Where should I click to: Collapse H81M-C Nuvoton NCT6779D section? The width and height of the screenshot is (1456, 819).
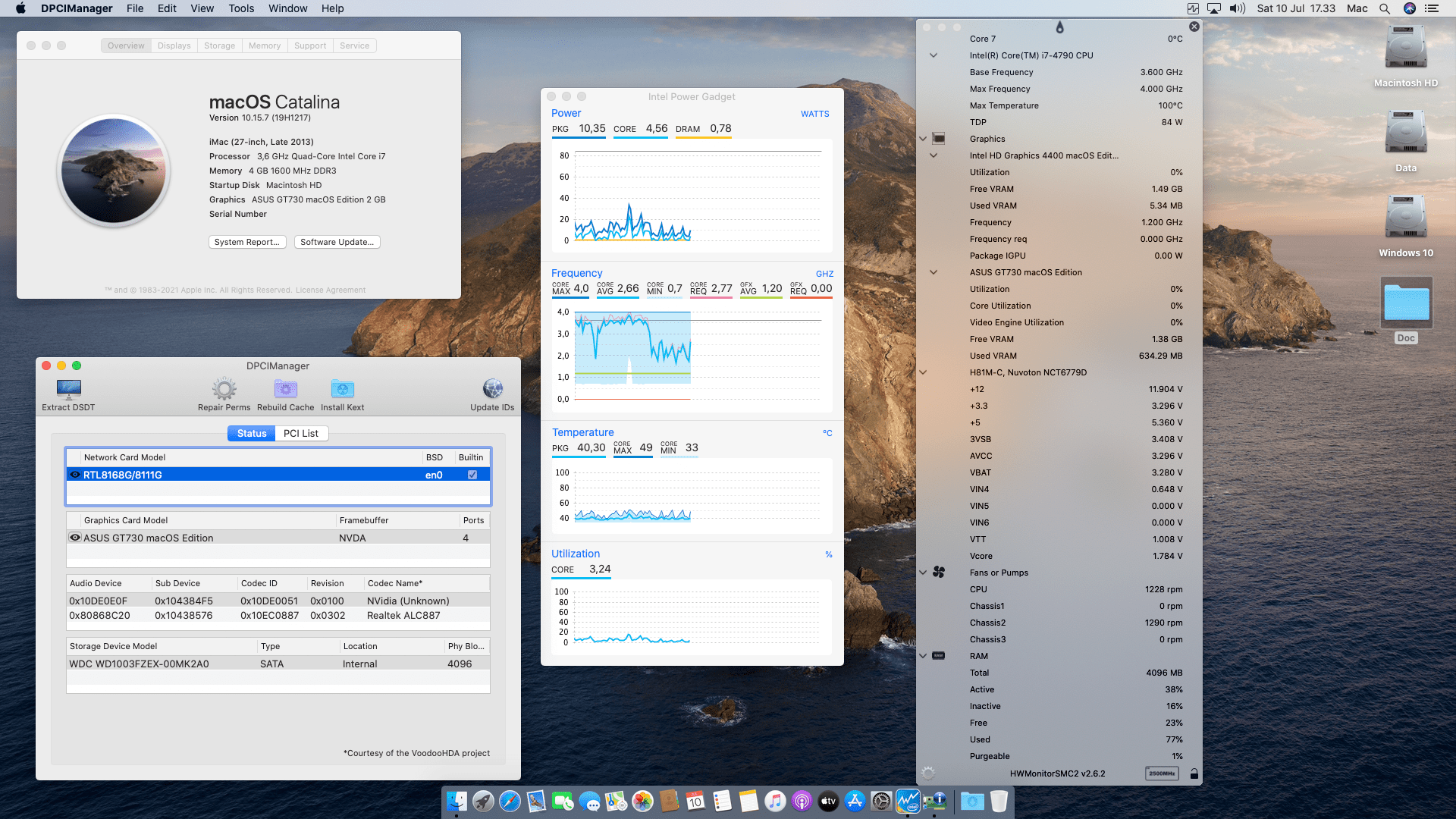click(x=923, y=372)
